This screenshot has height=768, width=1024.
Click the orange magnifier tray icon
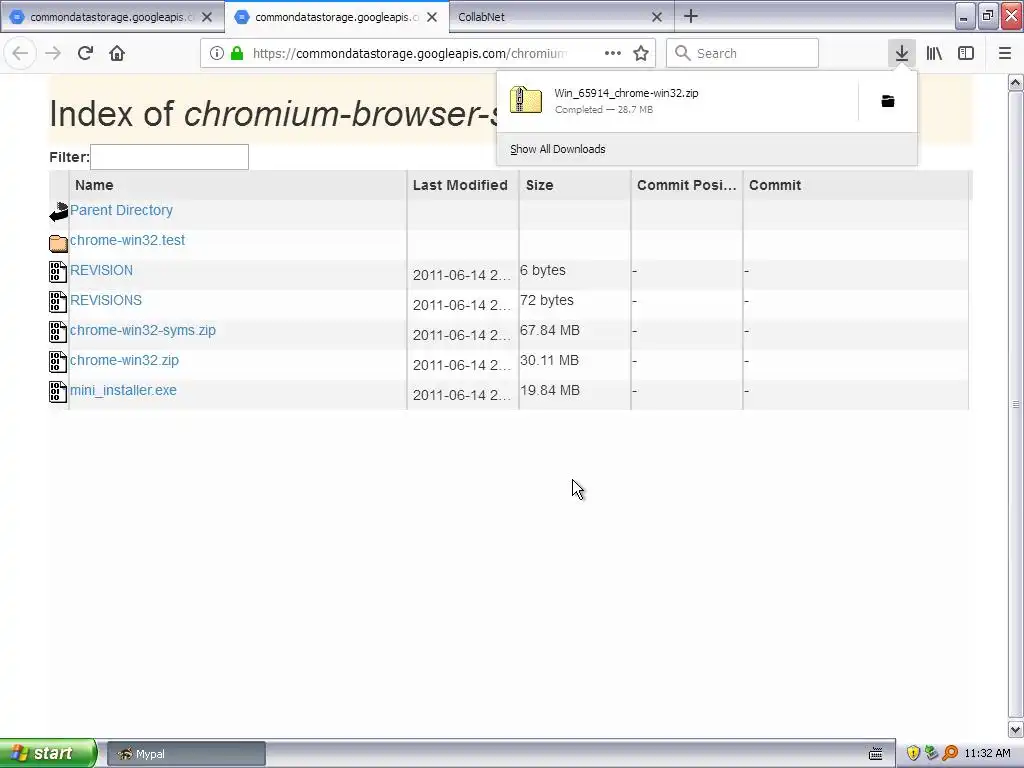point(950,753)
